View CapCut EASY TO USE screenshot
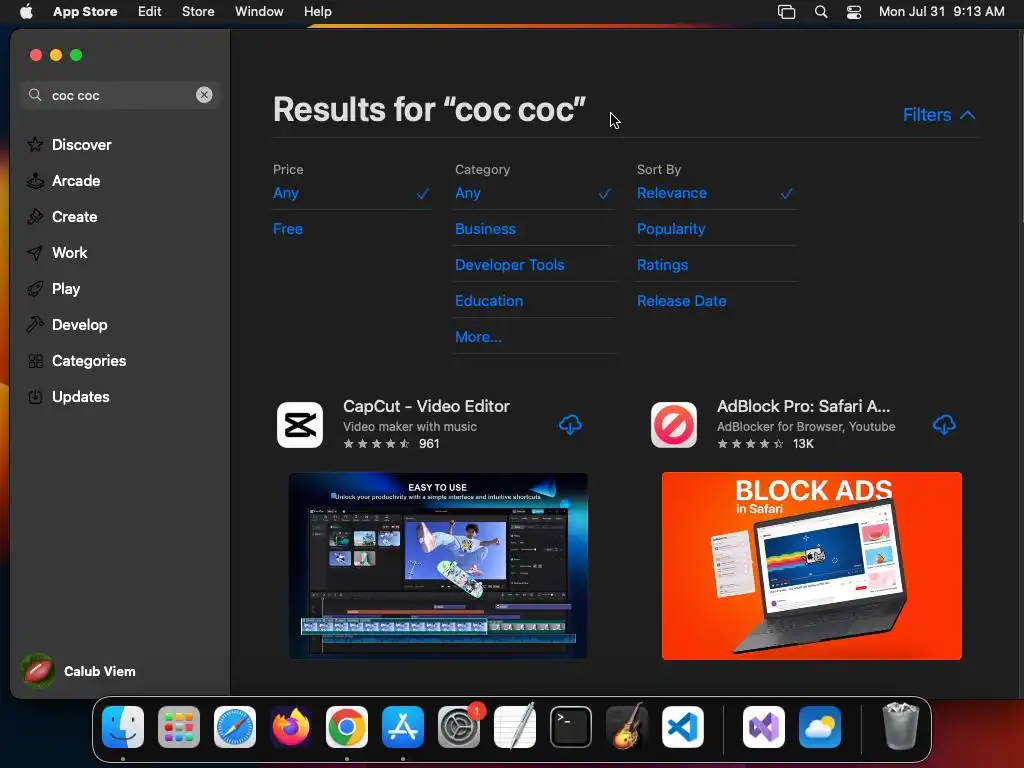1024x768 pixels. point(438,566)
